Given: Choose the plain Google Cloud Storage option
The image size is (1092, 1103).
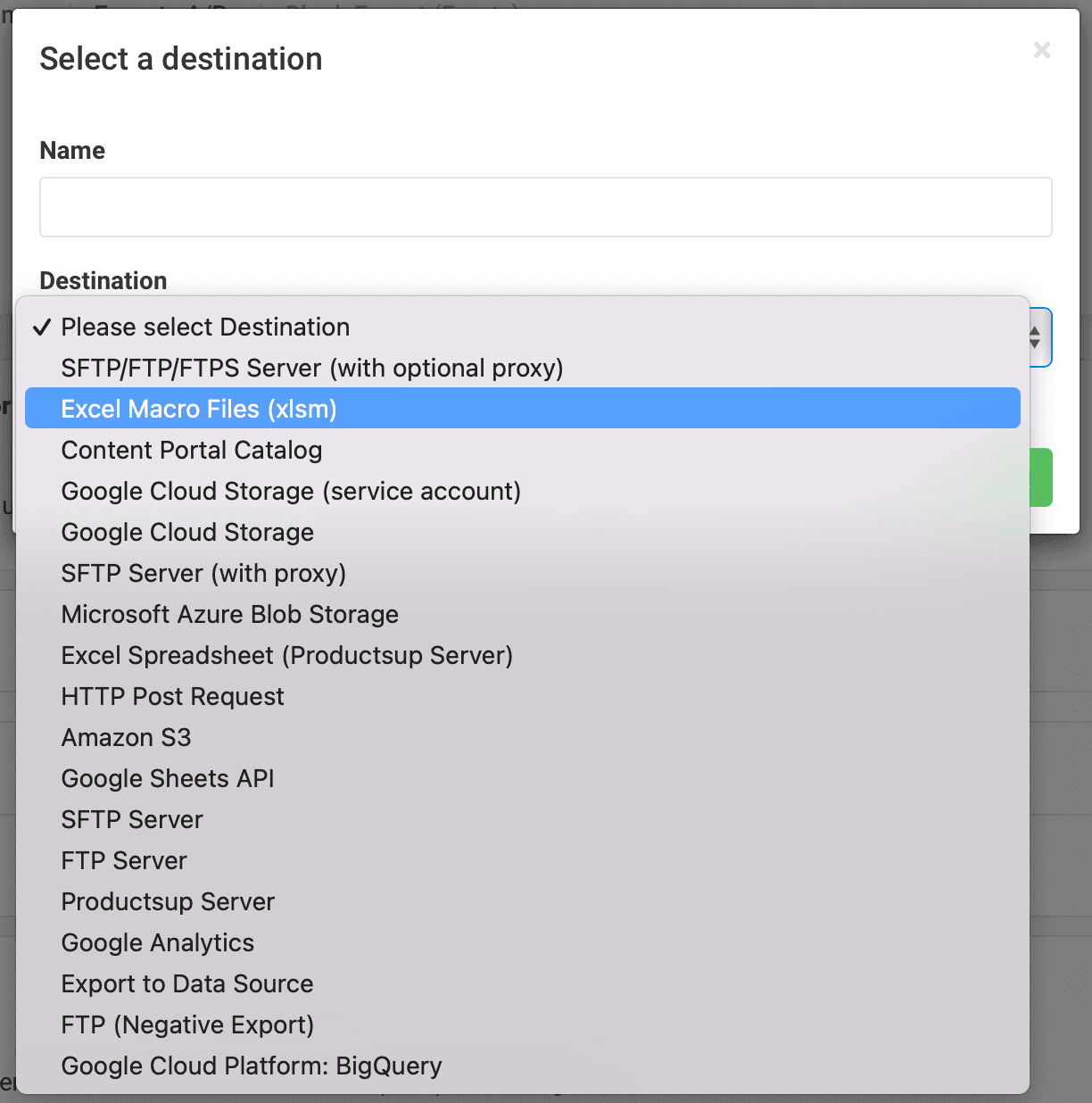Looking at the screenshot, I should [x=187, y=532].
